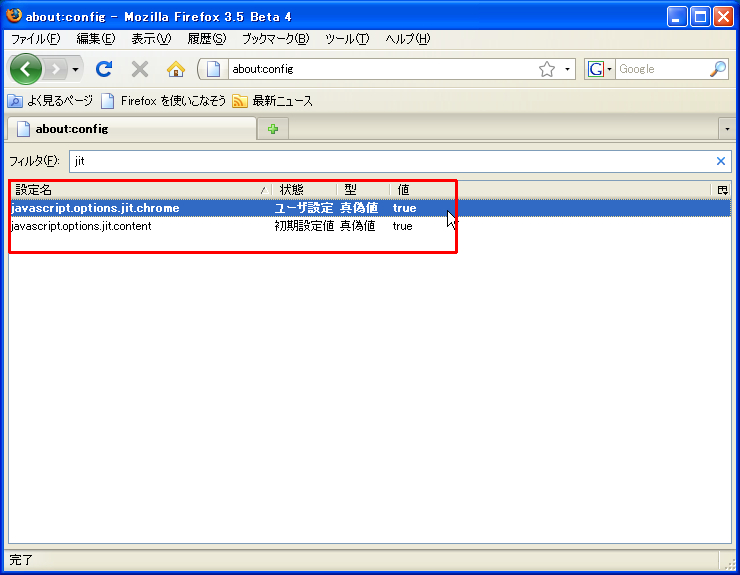The width and height of the screenshot is (740, 575).
Task: Click 真偽値 type cell of jit.chrome
Action: [359, 208]
